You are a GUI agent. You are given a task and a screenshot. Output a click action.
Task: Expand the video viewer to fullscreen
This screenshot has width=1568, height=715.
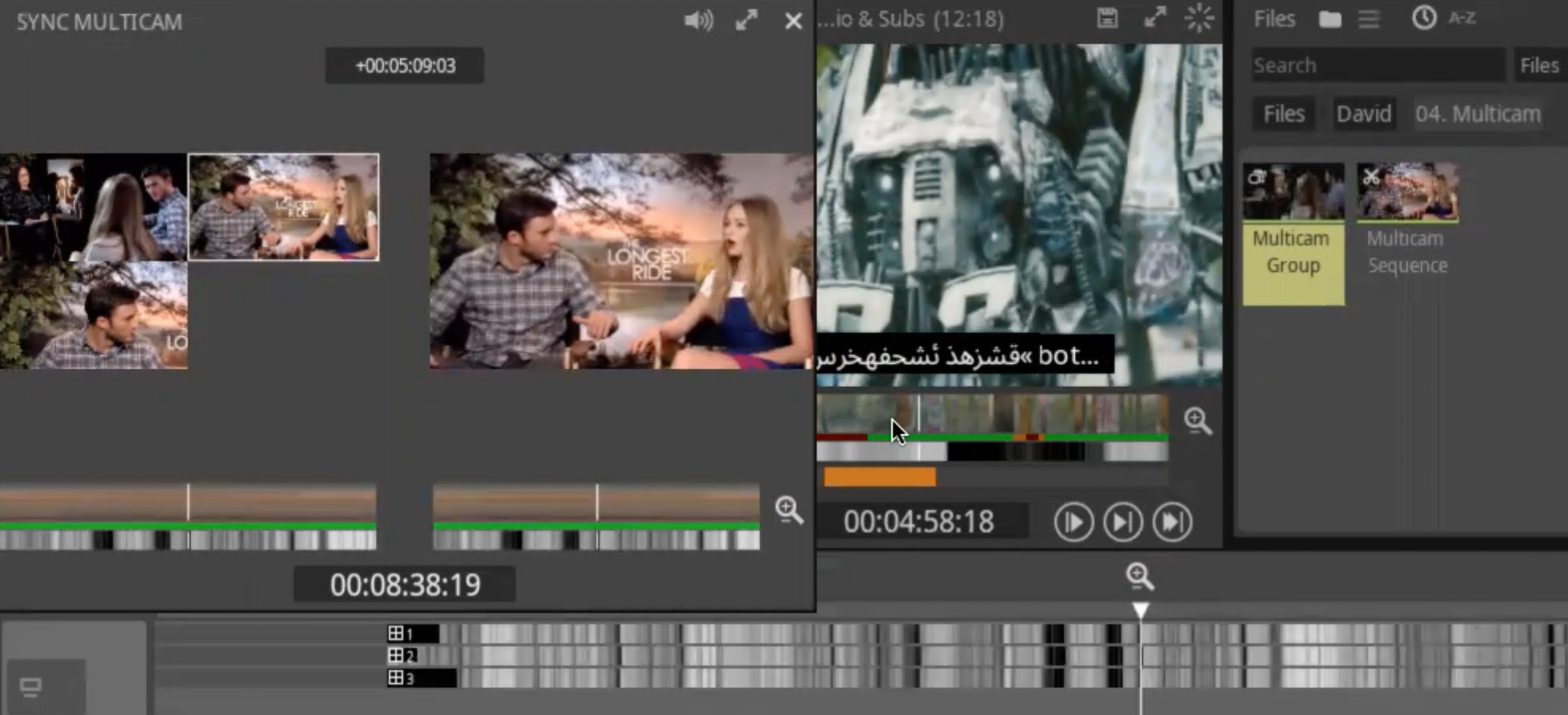[x=1155, y=18]
